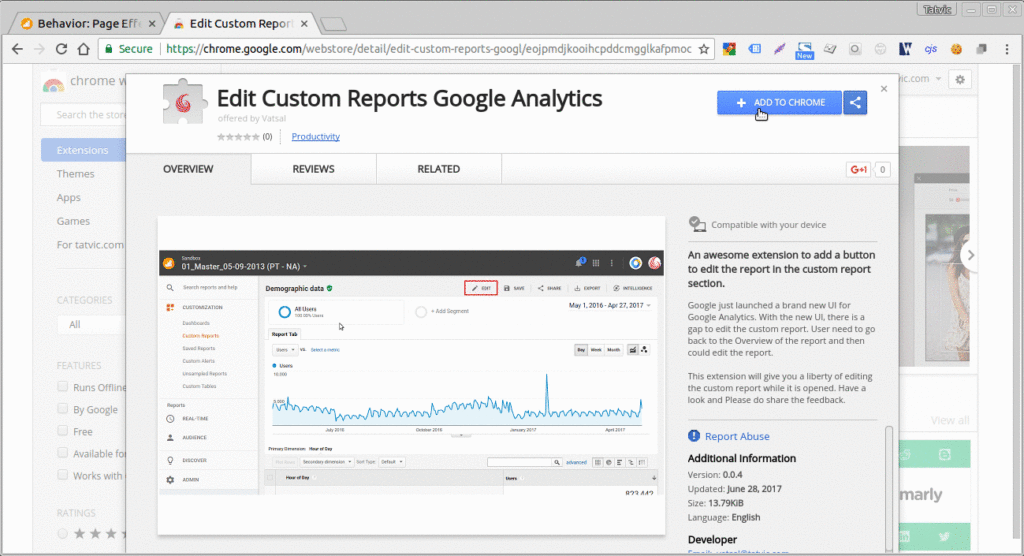1024x556 pixels.
Task: Click the star rating of the extension
Action: 238,137
